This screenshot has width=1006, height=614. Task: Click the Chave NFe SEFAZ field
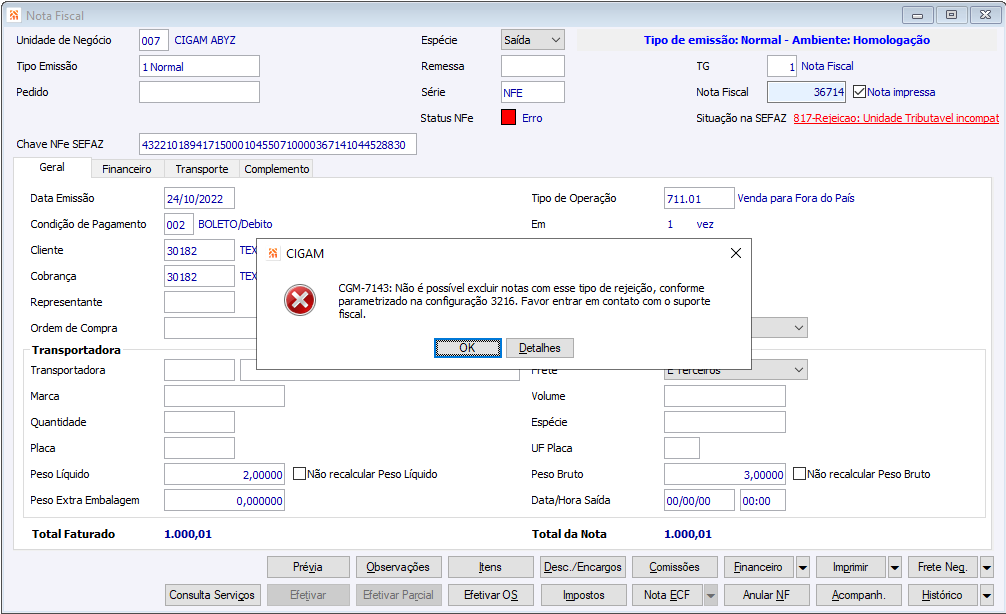(x=278, y=144)
